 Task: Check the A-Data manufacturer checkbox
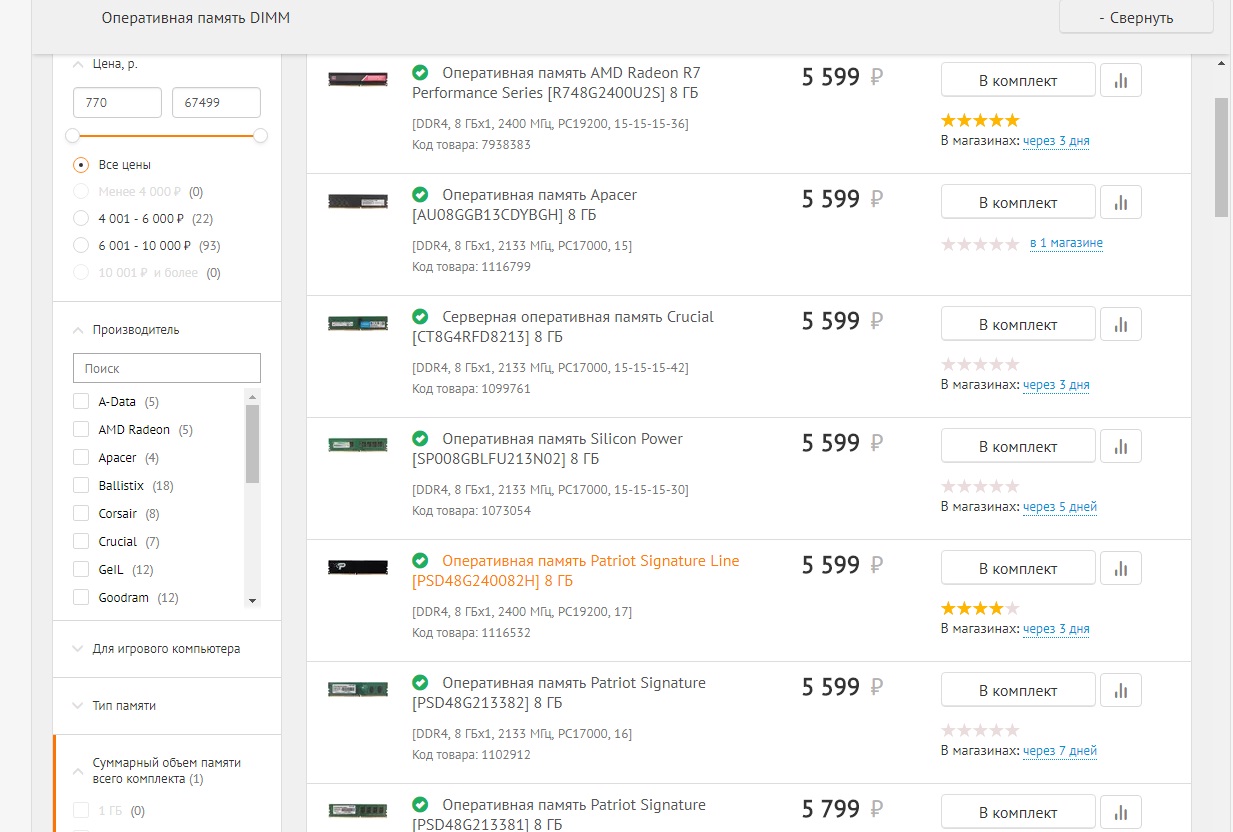[81, 402]
